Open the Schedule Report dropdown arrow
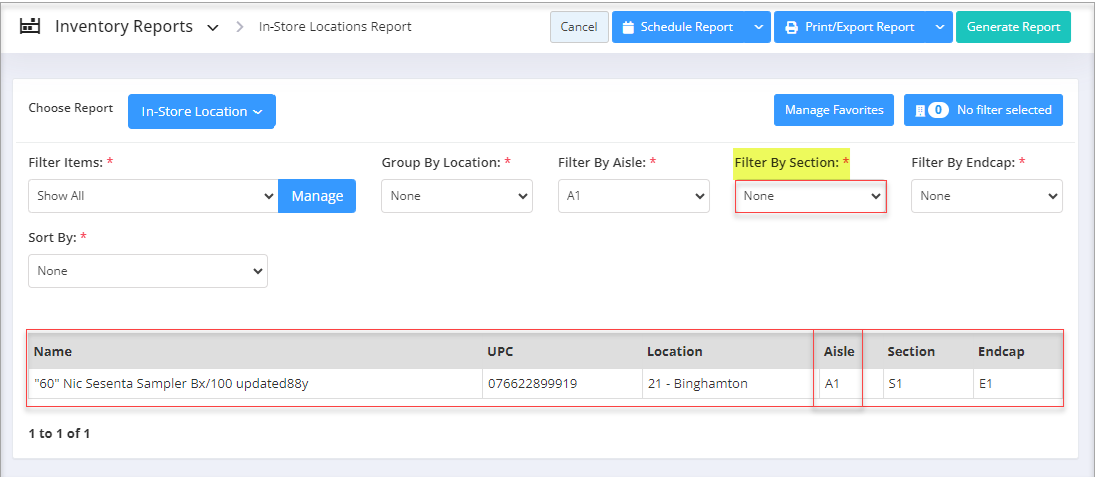1097x477 pixels. [758, 27]
